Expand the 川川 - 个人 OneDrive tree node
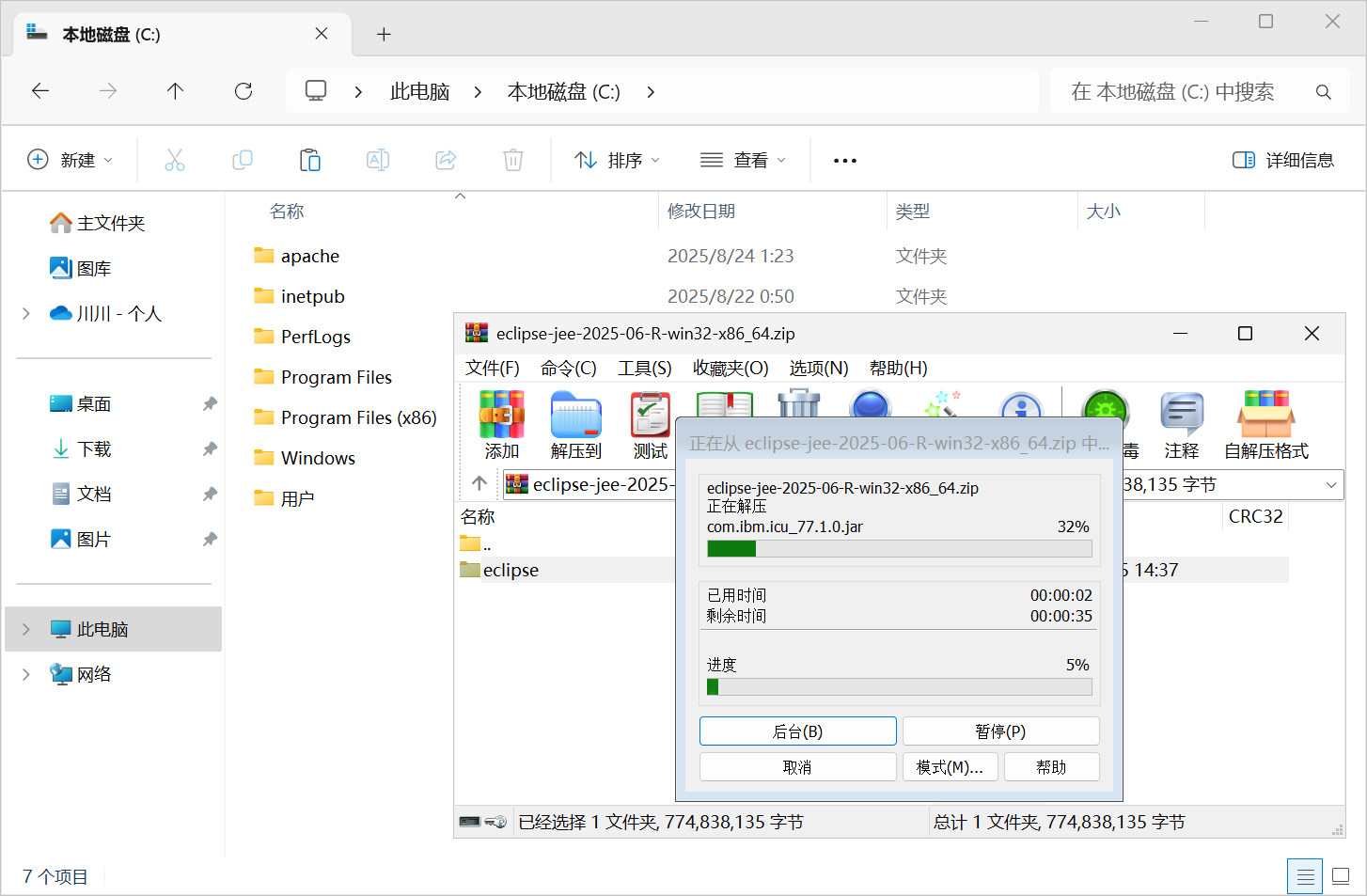The height and width of the screenshot is (896, 1367). pyautogui.click(x=26, y=313)
